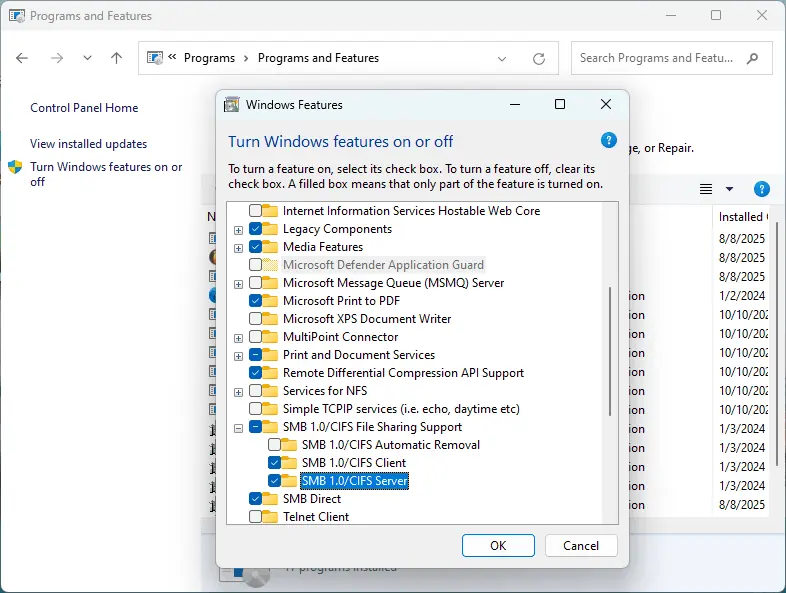Image resolution: width=786 pixels, height=593 pixels.
Task: Click the folder icon of SMB Direct
Action: [x=270, y=499]
